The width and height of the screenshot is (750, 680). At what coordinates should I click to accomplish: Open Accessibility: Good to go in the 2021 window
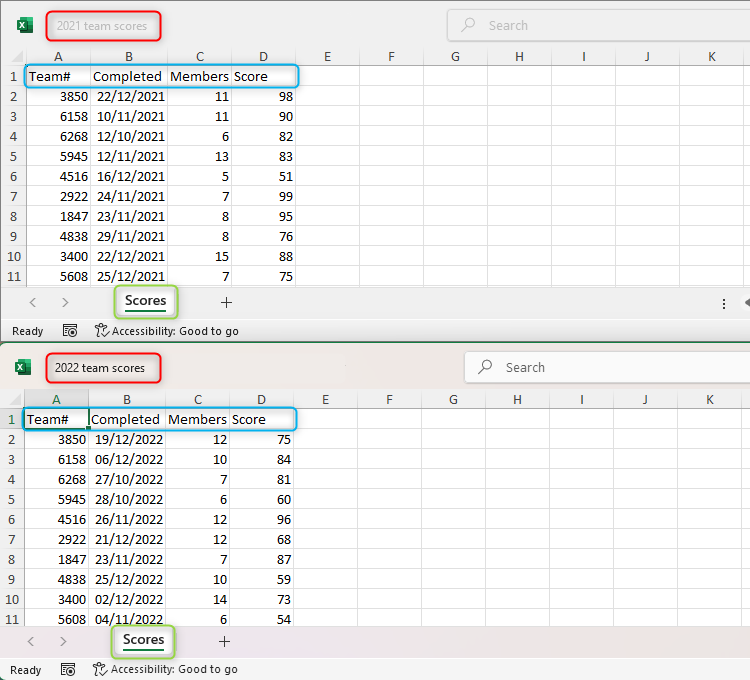[x=167, y=331]
